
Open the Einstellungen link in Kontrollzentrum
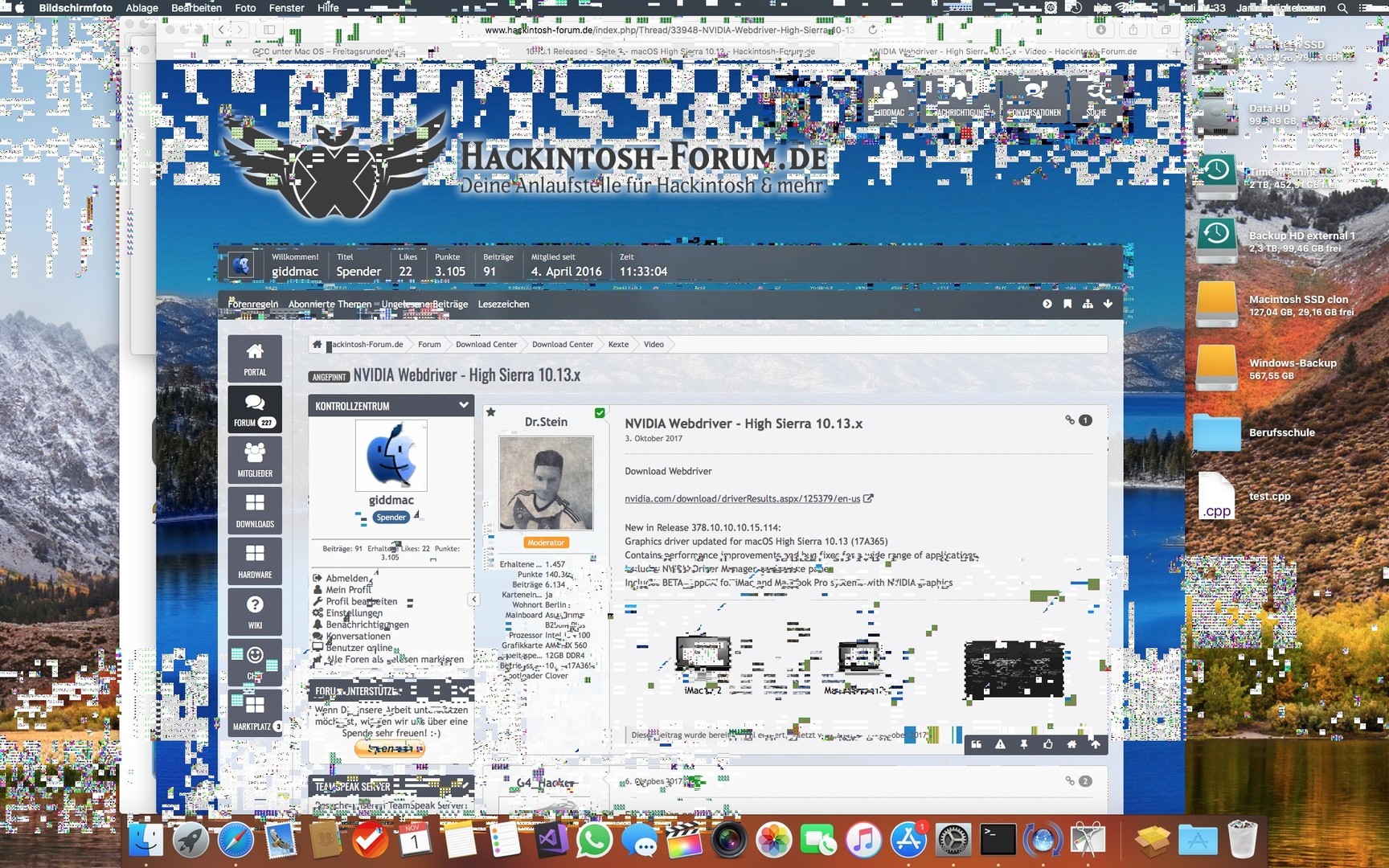(354, 612)
